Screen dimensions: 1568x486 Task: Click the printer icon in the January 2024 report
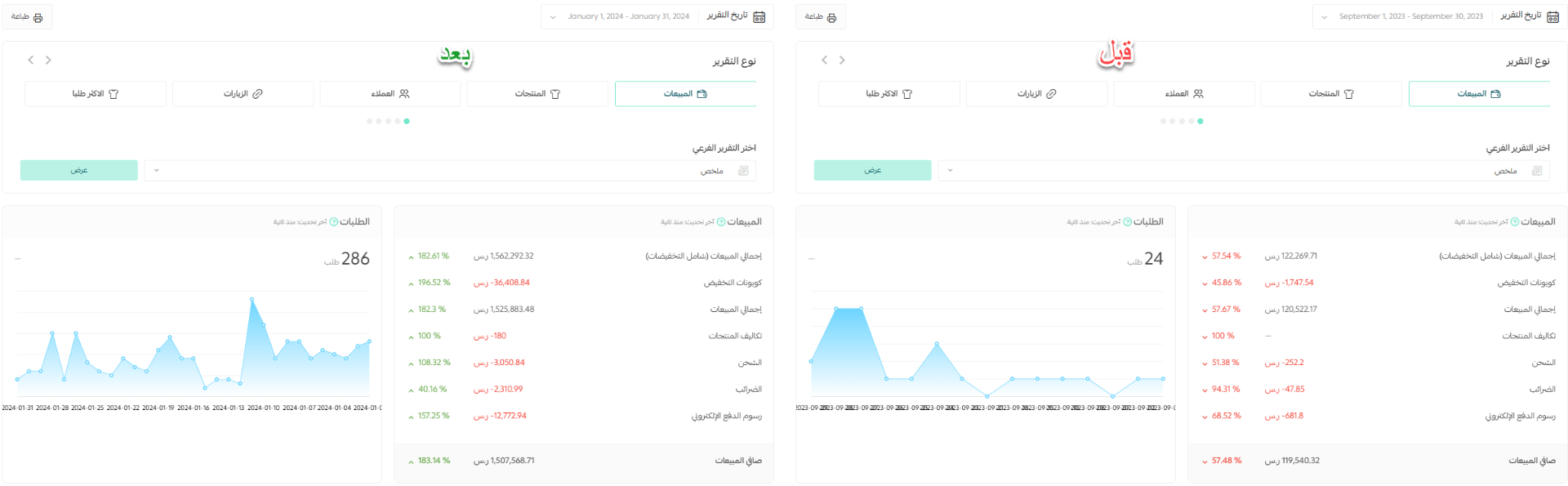pos(38,17)
